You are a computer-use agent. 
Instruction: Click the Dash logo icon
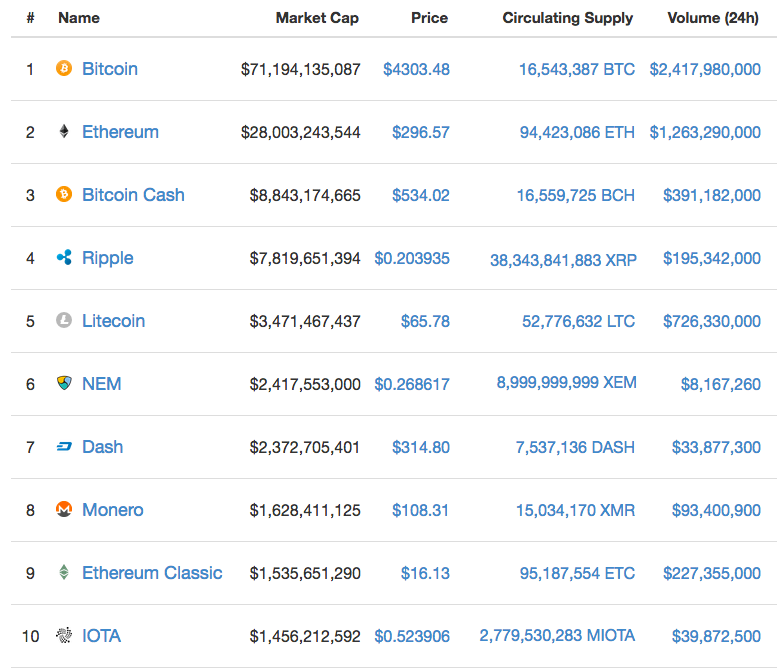point(64,446)
